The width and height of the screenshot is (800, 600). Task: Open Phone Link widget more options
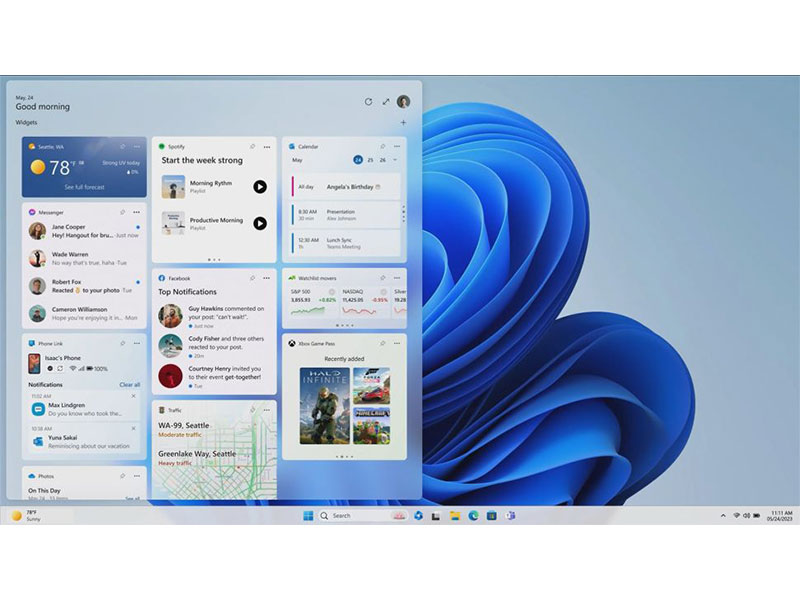[137, 343]
